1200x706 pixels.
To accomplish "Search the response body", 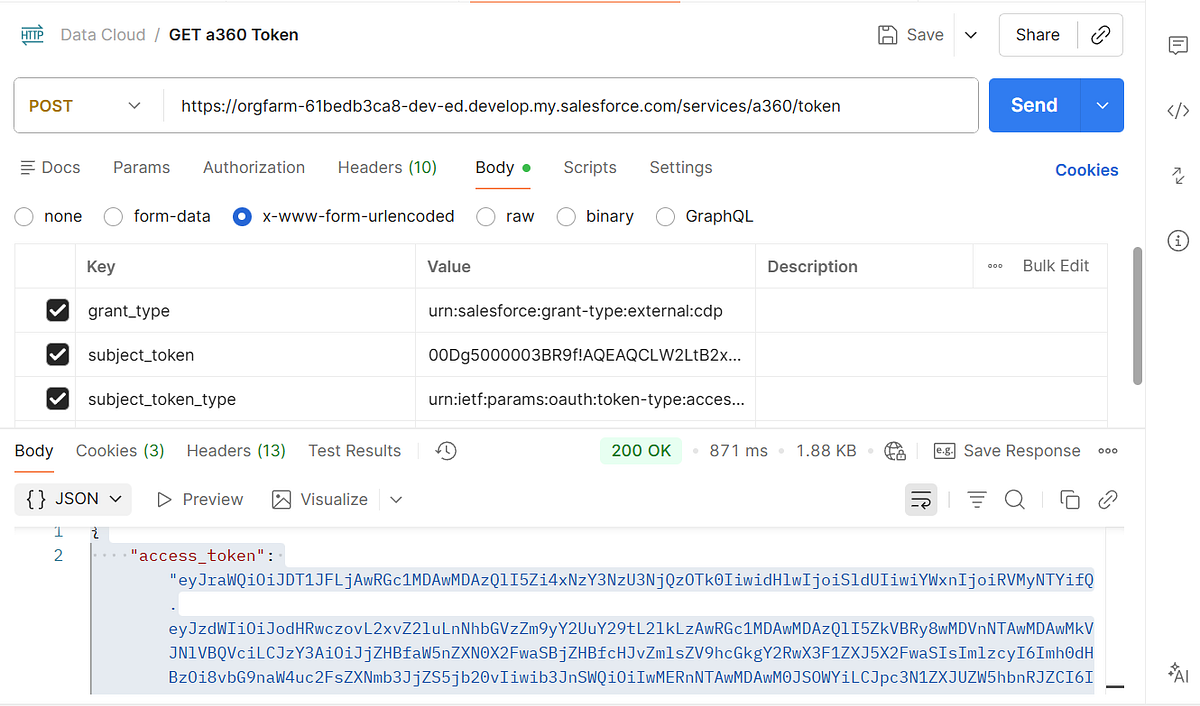I will click(1014, 500).
